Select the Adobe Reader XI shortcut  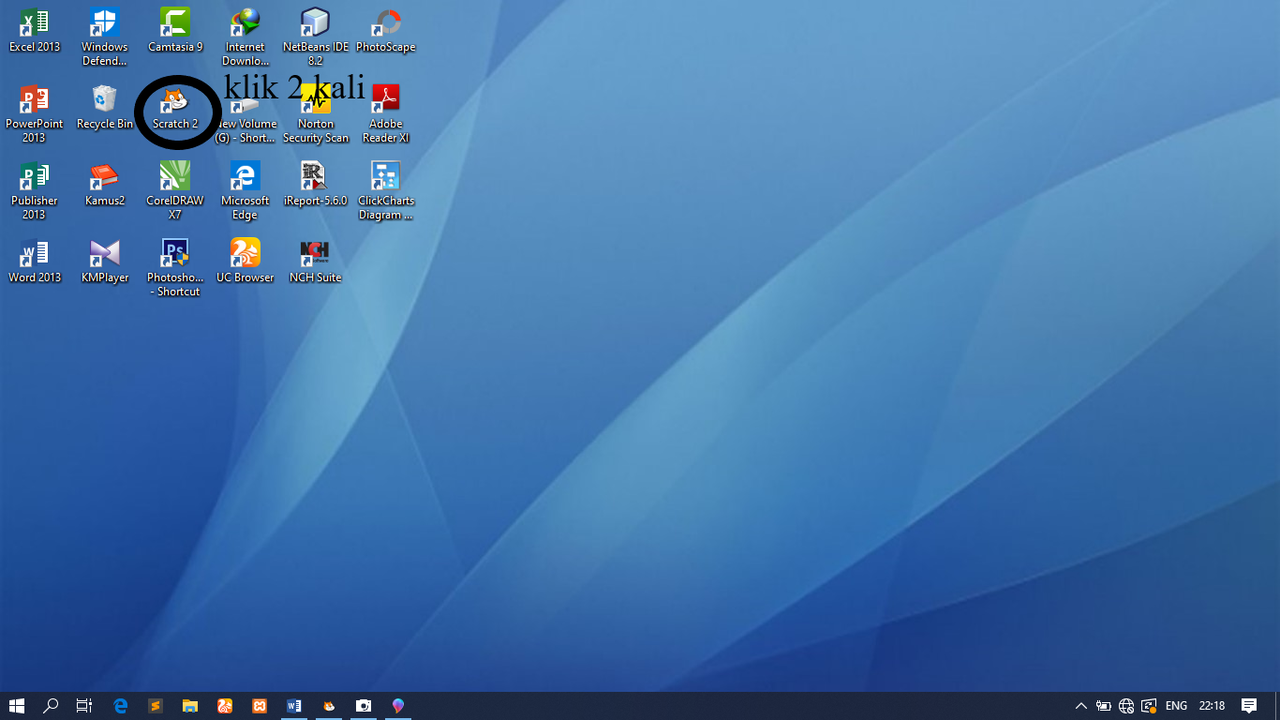click(385, 115)
